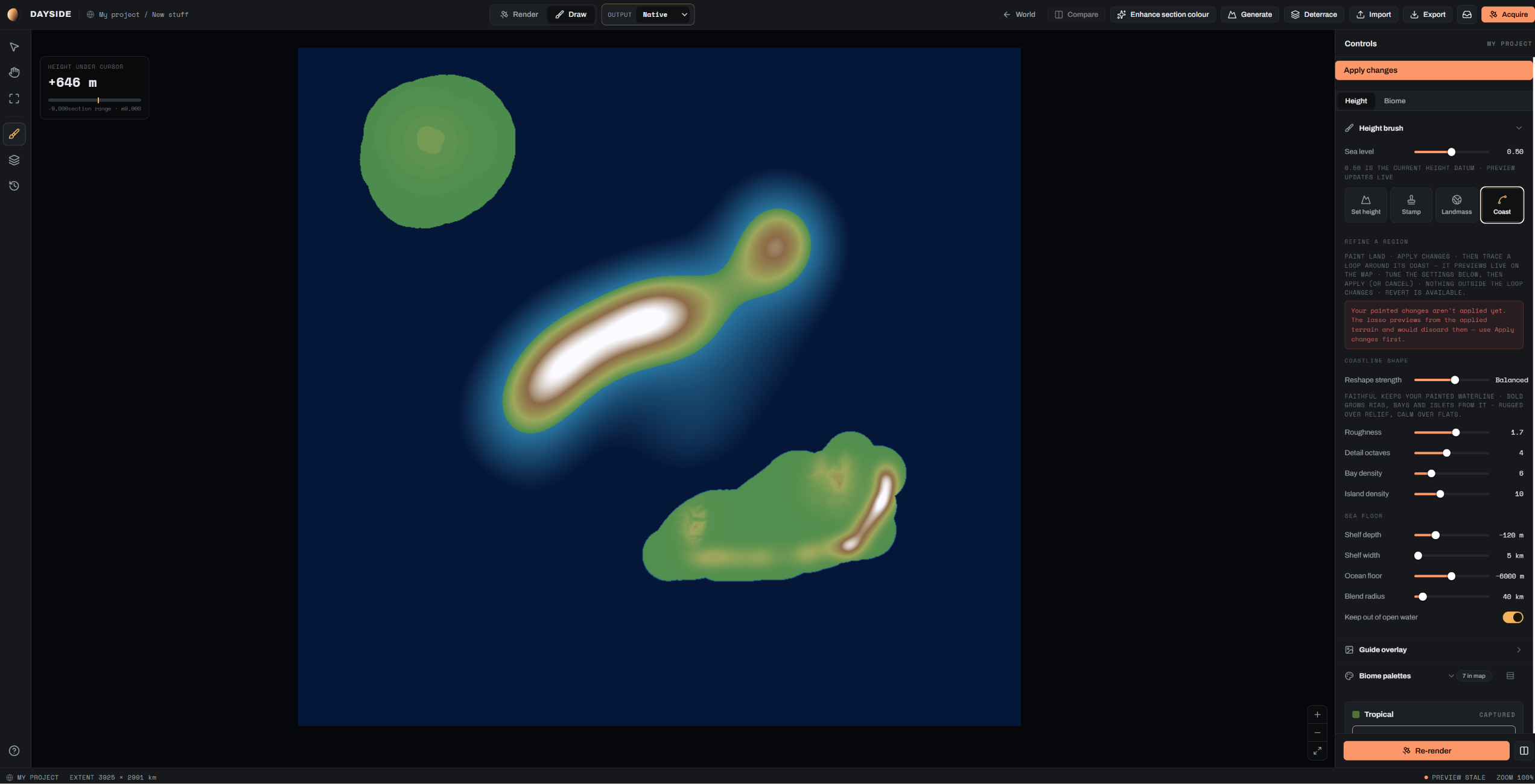Click the Dayside sphere logo
Screen dimensions: 1535x784
13,14
